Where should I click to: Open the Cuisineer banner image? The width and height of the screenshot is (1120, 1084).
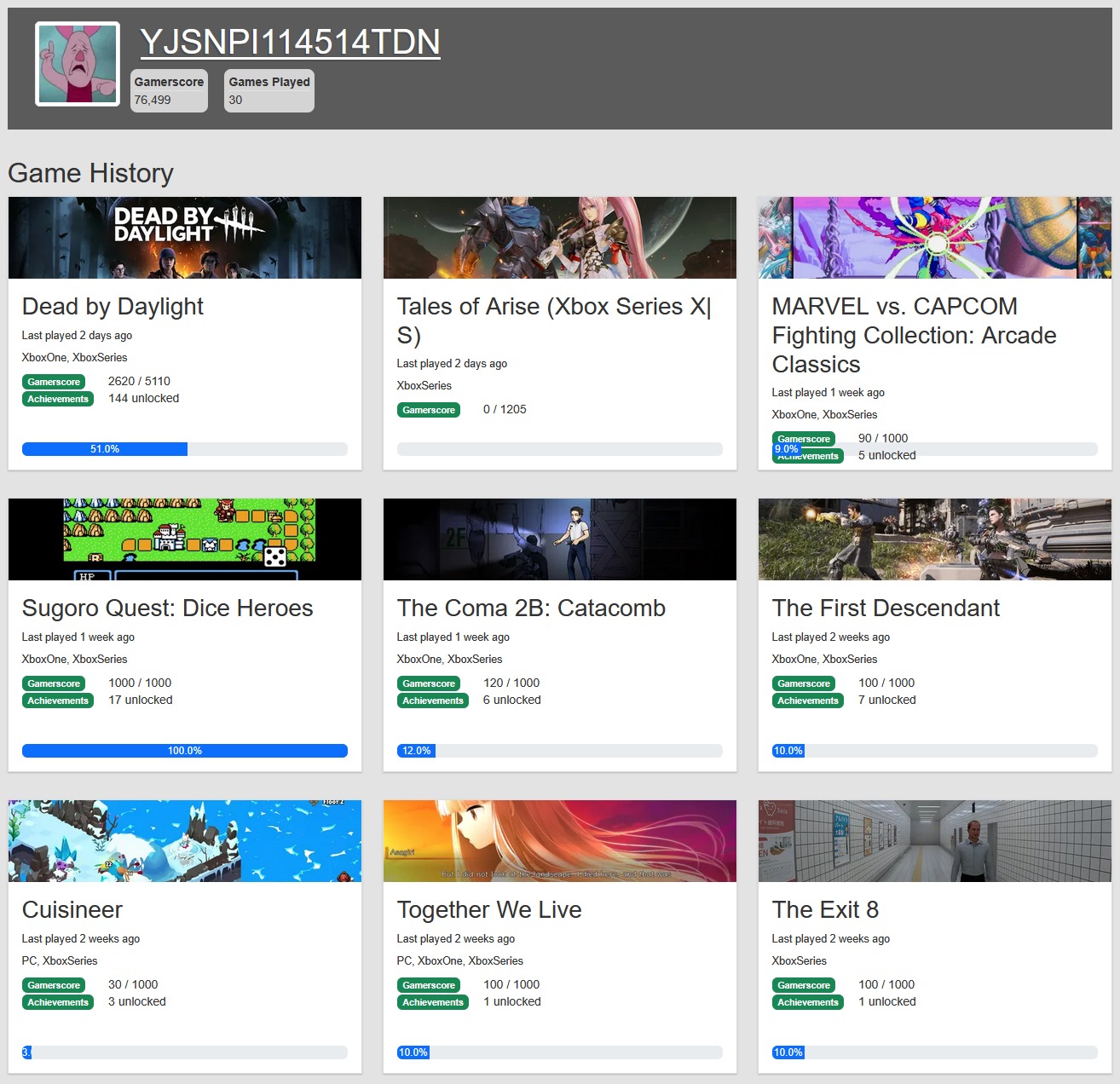(x=185, y=841)
